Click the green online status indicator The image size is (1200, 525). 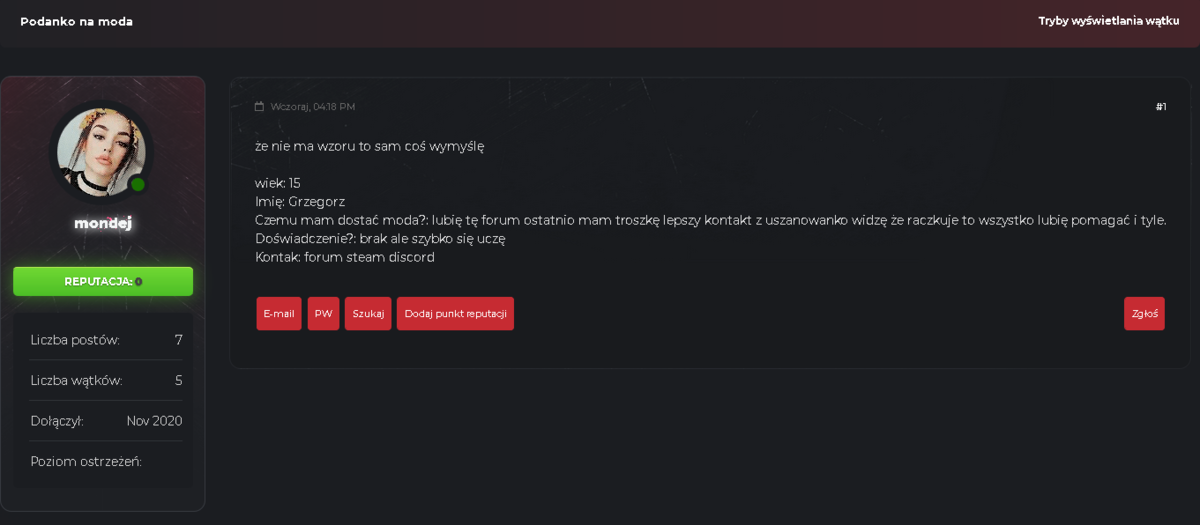tap(138, 184)
